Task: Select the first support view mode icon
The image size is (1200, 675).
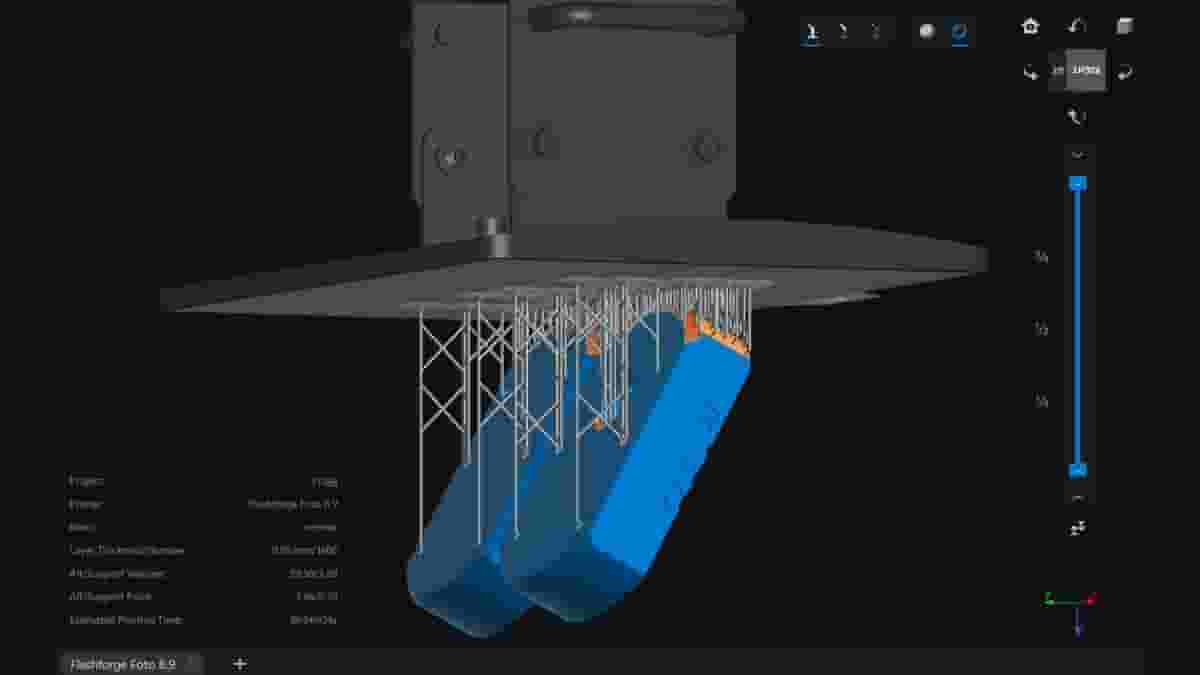Action: [812, 31]
